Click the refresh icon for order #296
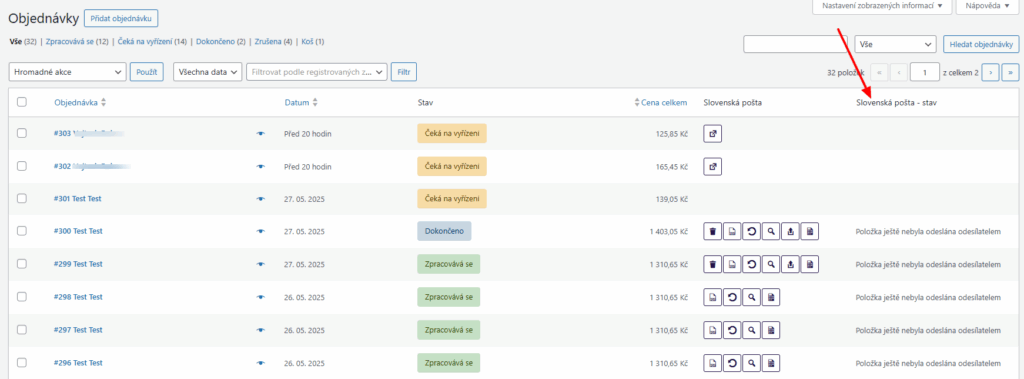The image size is (1024, 379). (732, 363)
